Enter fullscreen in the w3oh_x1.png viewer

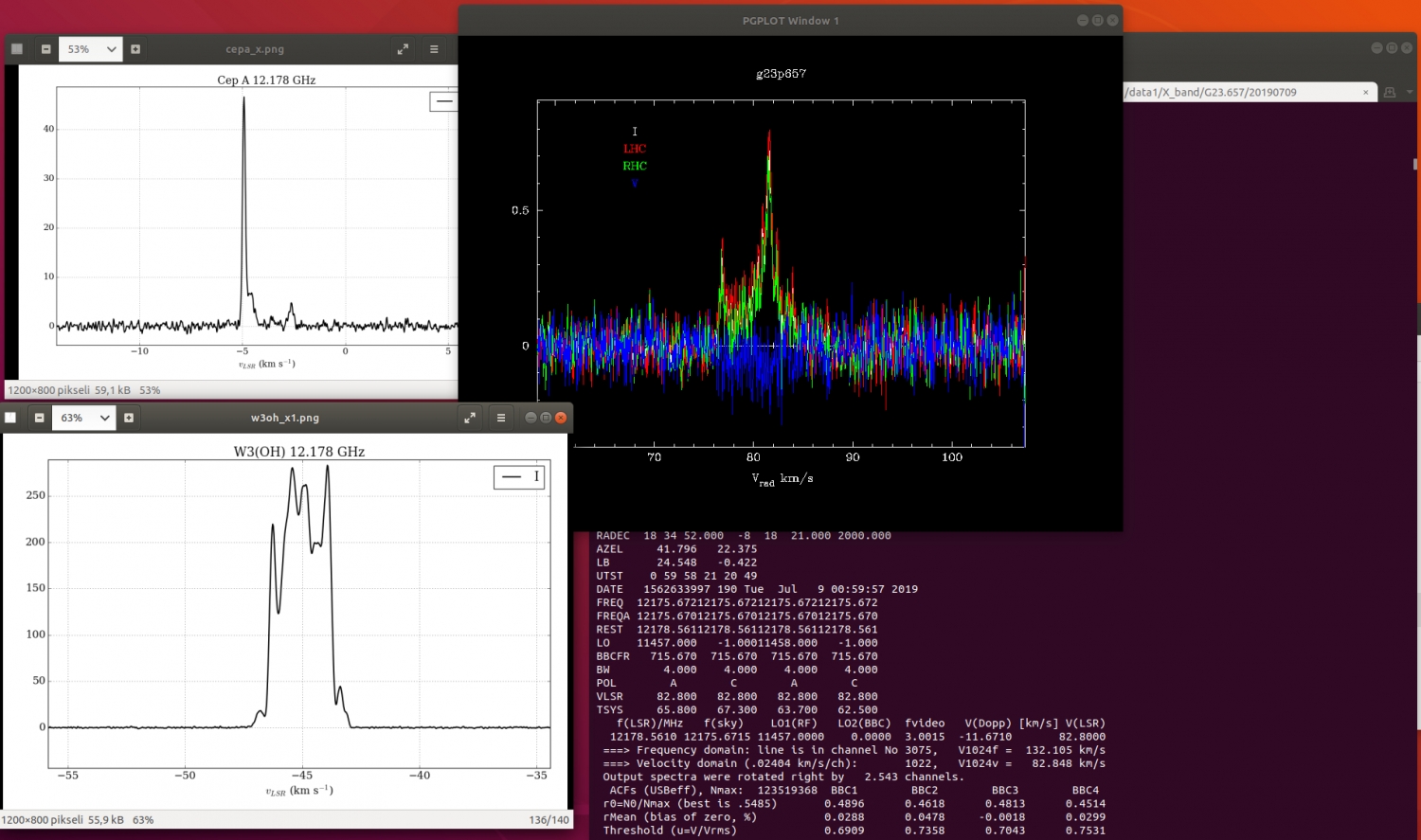pos(470,418)
